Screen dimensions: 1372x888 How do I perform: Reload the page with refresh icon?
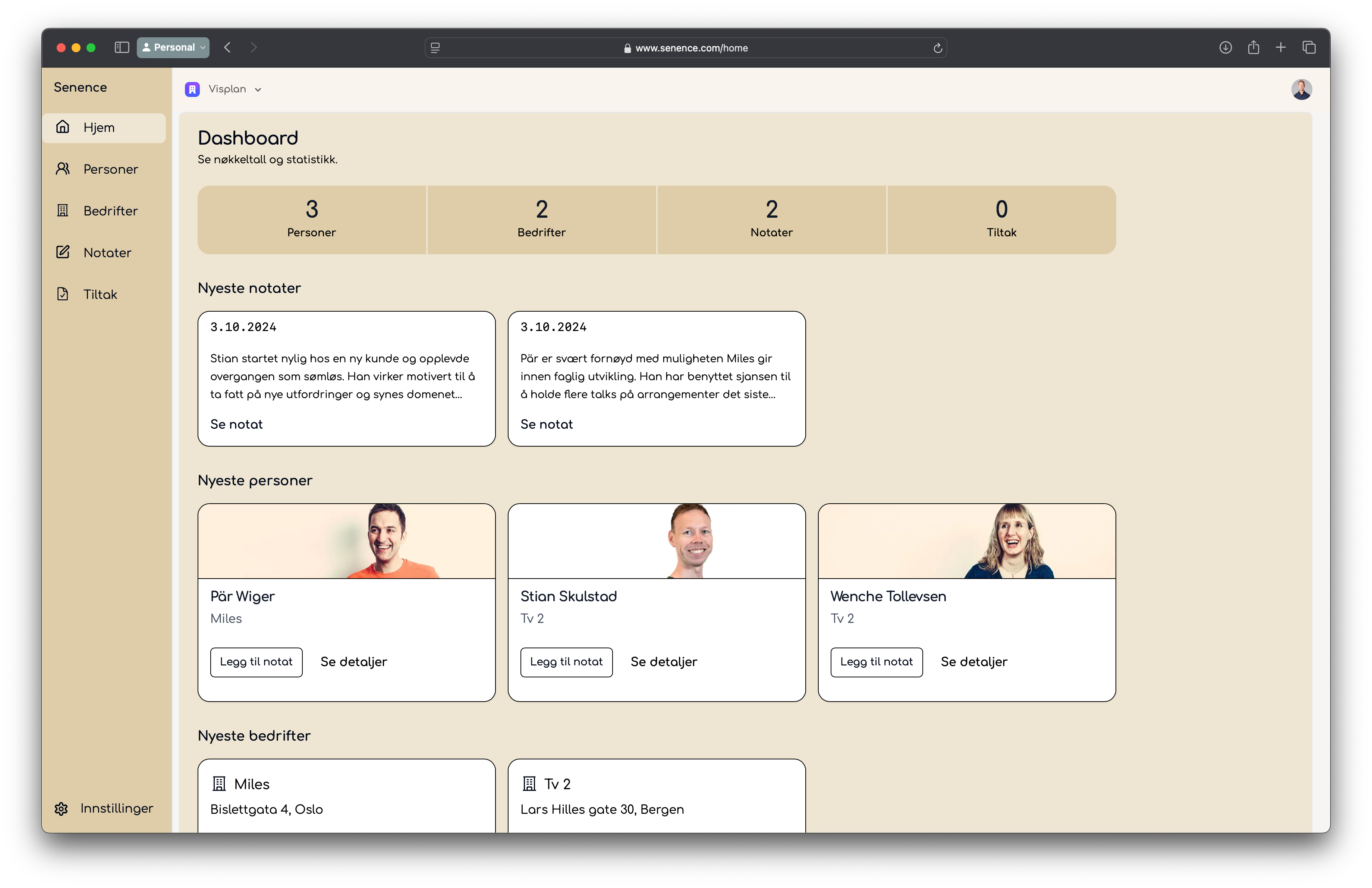[x=937, y=48]
